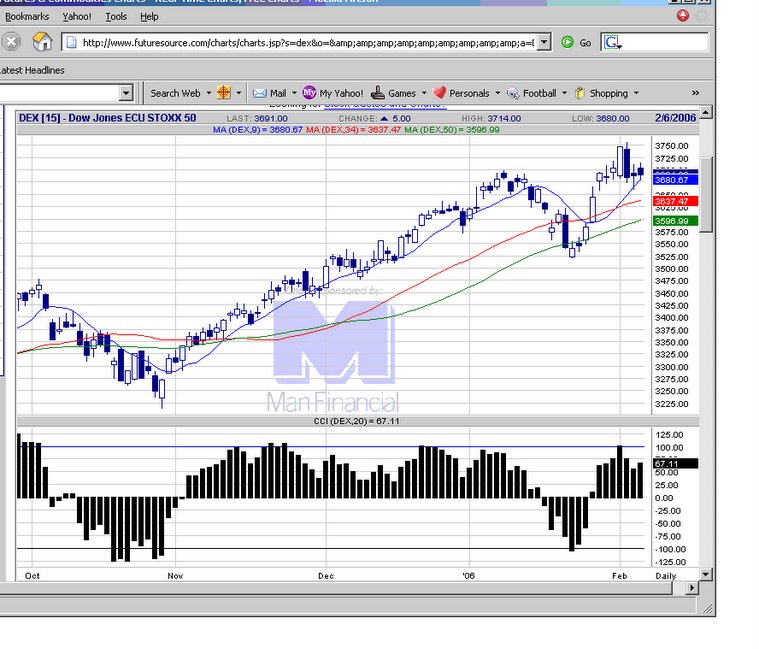Expand the crosshair icon dropdown arrow

(239, 93)
